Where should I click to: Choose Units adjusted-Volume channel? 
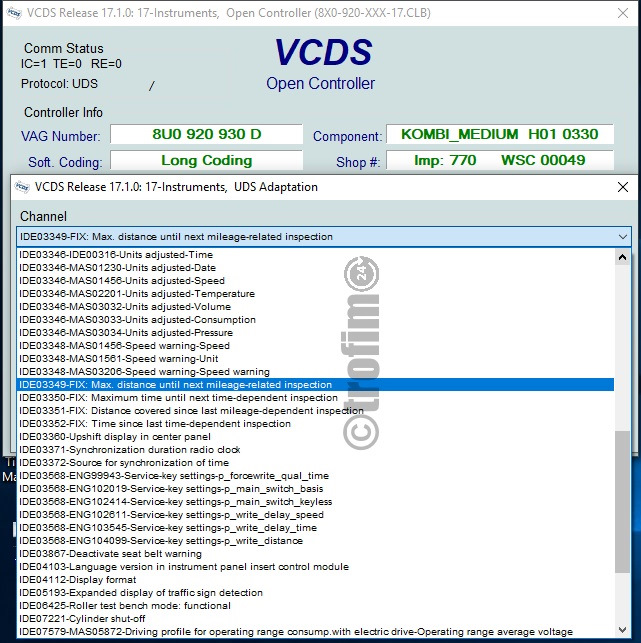[x=315, y=307]
